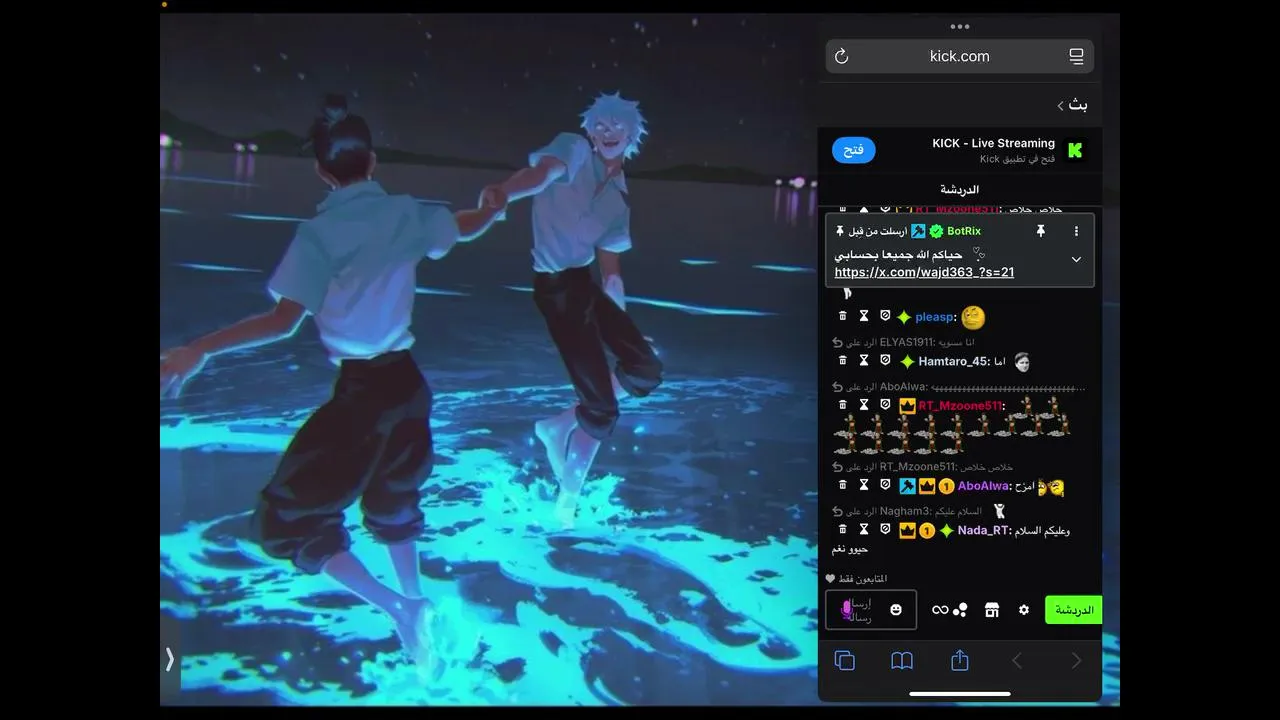Viewport: 1280px width, 720px height.
Task: Jump to replied ELYAS1911 message
Action: [x=903, y=342]
